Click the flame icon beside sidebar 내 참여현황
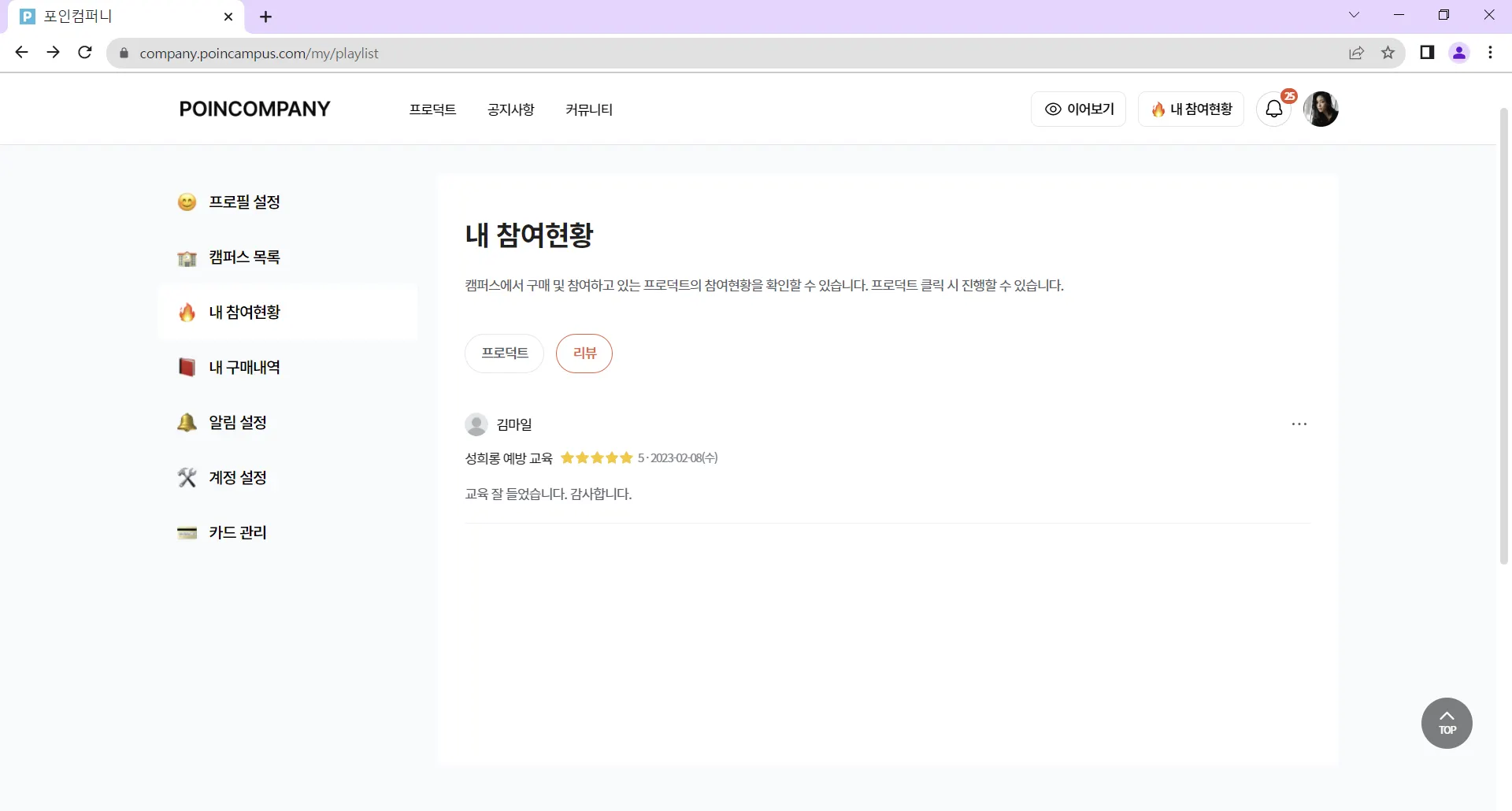Image resolution: width=1512 pixels, height=811 pixels. [187, 313]
